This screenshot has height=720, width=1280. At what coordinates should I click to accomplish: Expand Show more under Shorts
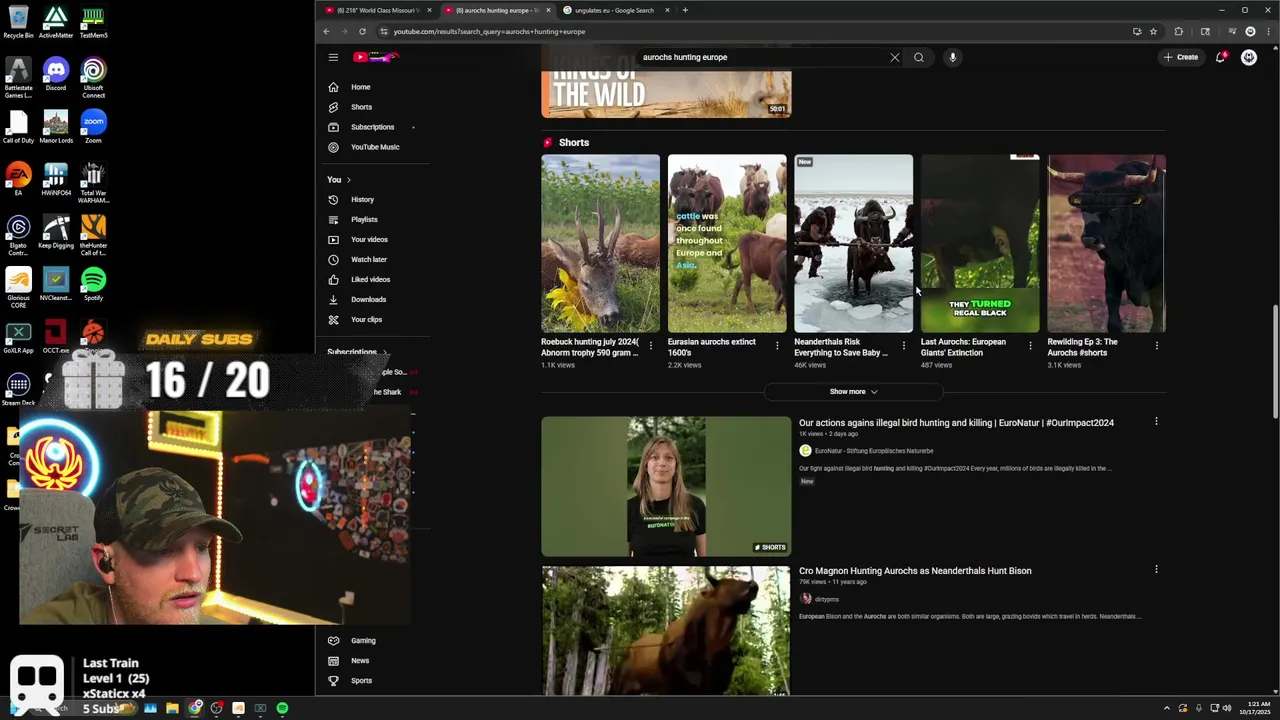pos(853,391)
